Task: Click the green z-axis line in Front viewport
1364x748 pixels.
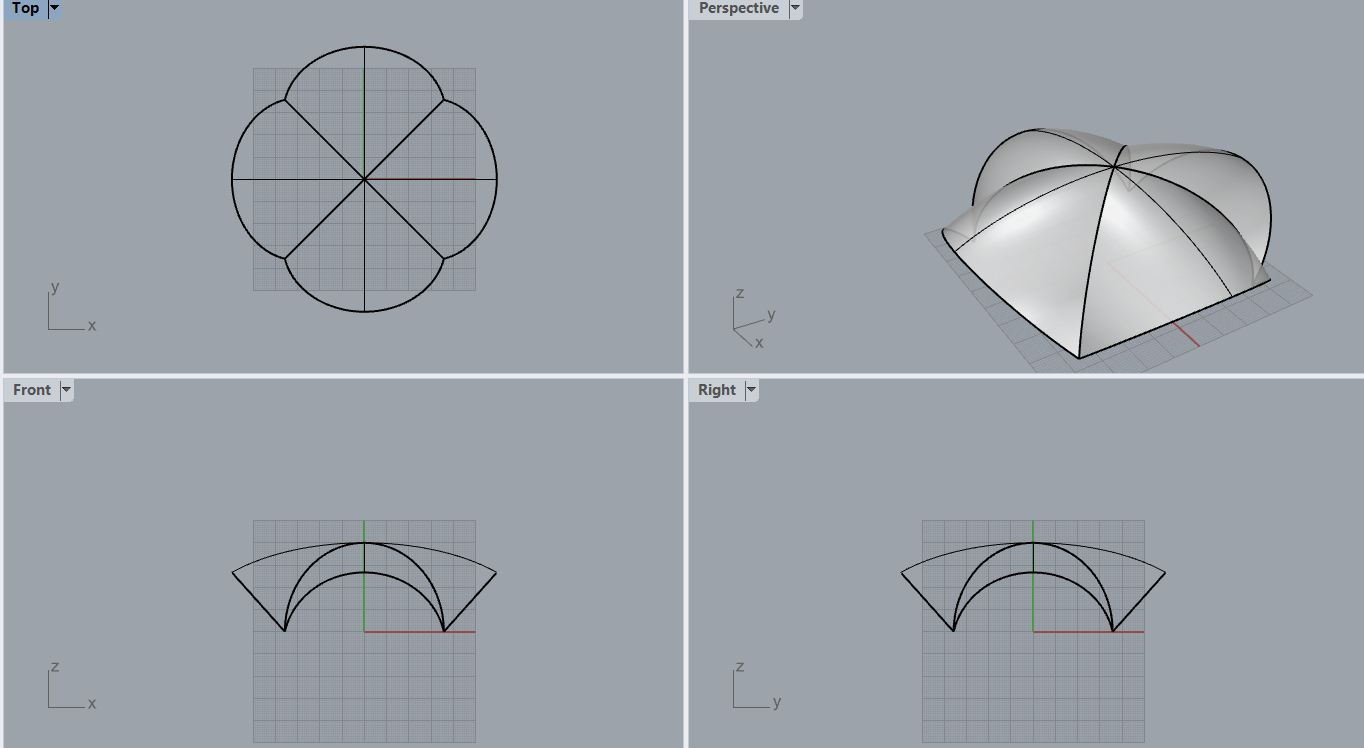Action: pyautogui.click(x=364, y=575)
